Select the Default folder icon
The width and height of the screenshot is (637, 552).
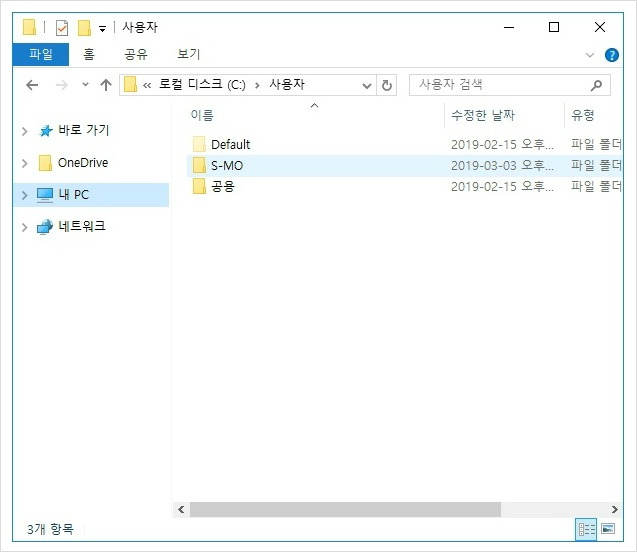click(x=199, y=144)
